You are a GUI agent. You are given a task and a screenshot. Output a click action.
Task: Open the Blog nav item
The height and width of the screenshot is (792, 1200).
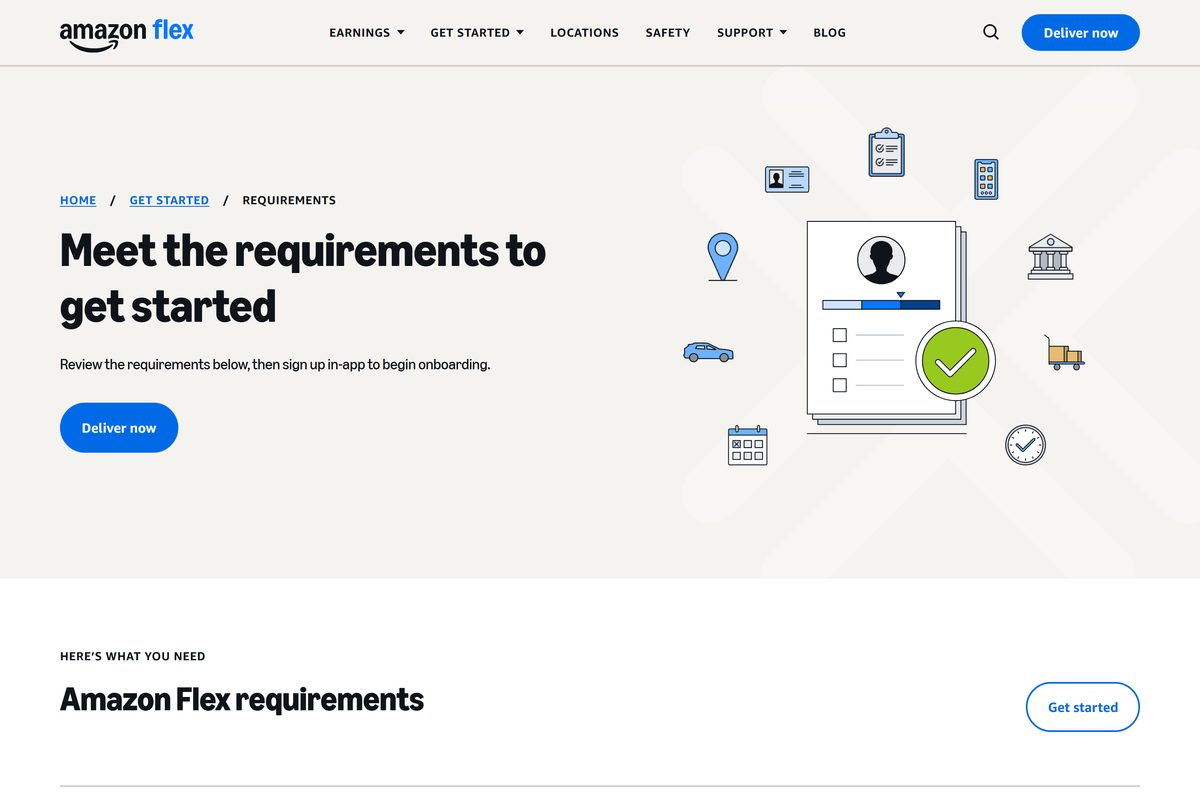coord(829,33)
